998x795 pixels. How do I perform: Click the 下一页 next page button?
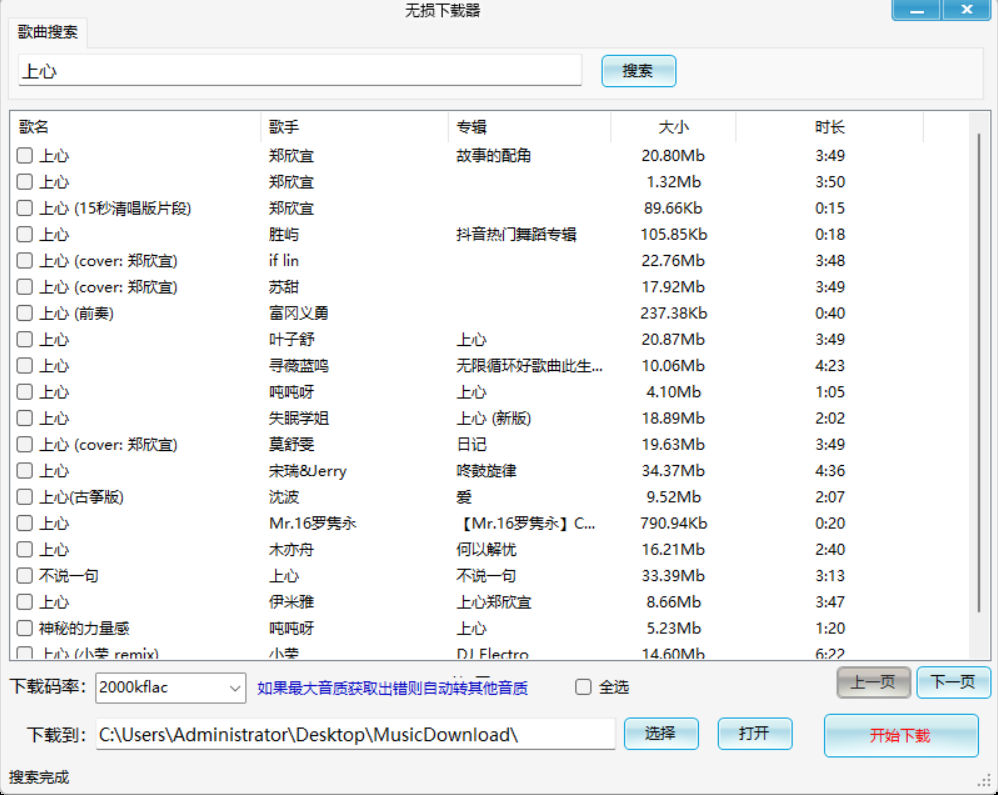point(952,682)
